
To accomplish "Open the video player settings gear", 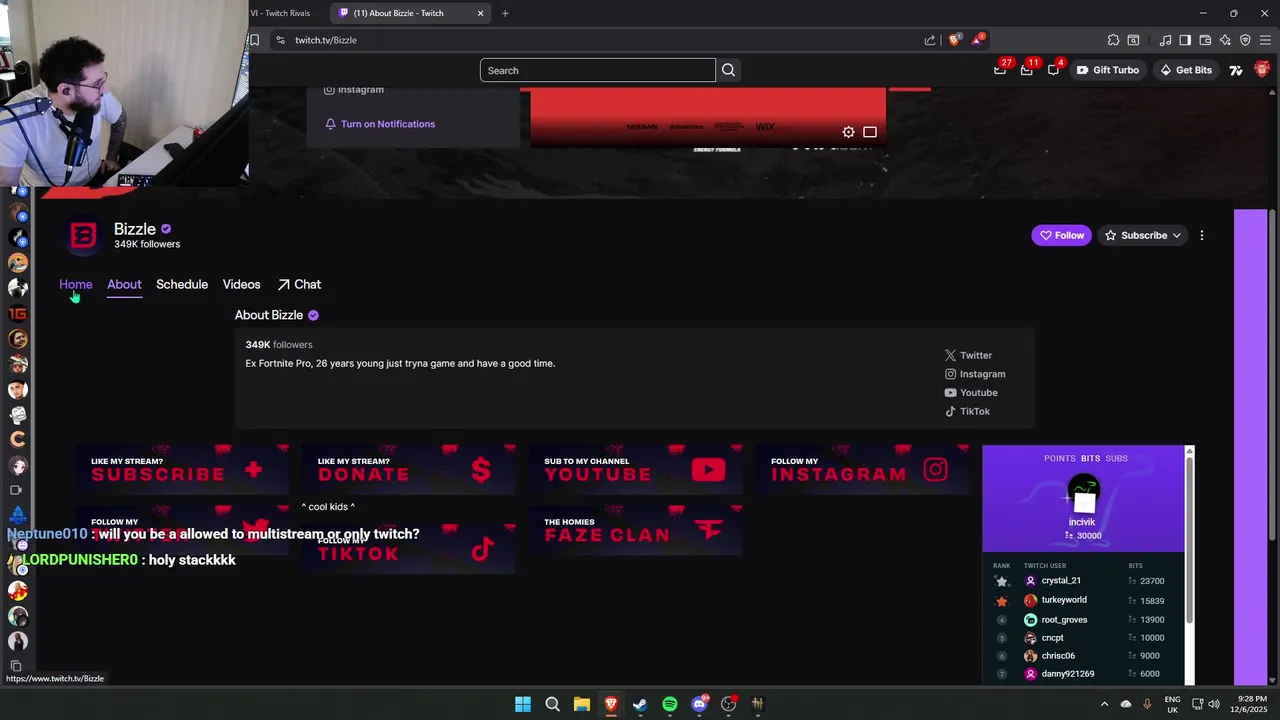I will point(848,132).
